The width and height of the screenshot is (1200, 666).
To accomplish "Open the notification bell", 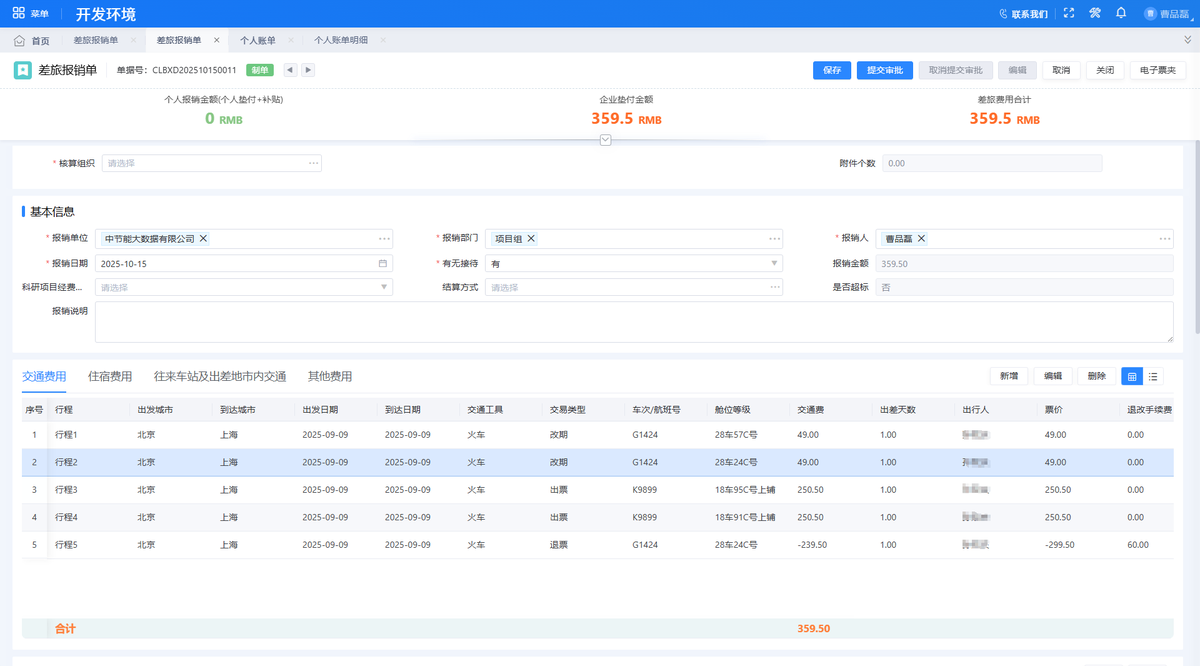I will click(1121, 14).
